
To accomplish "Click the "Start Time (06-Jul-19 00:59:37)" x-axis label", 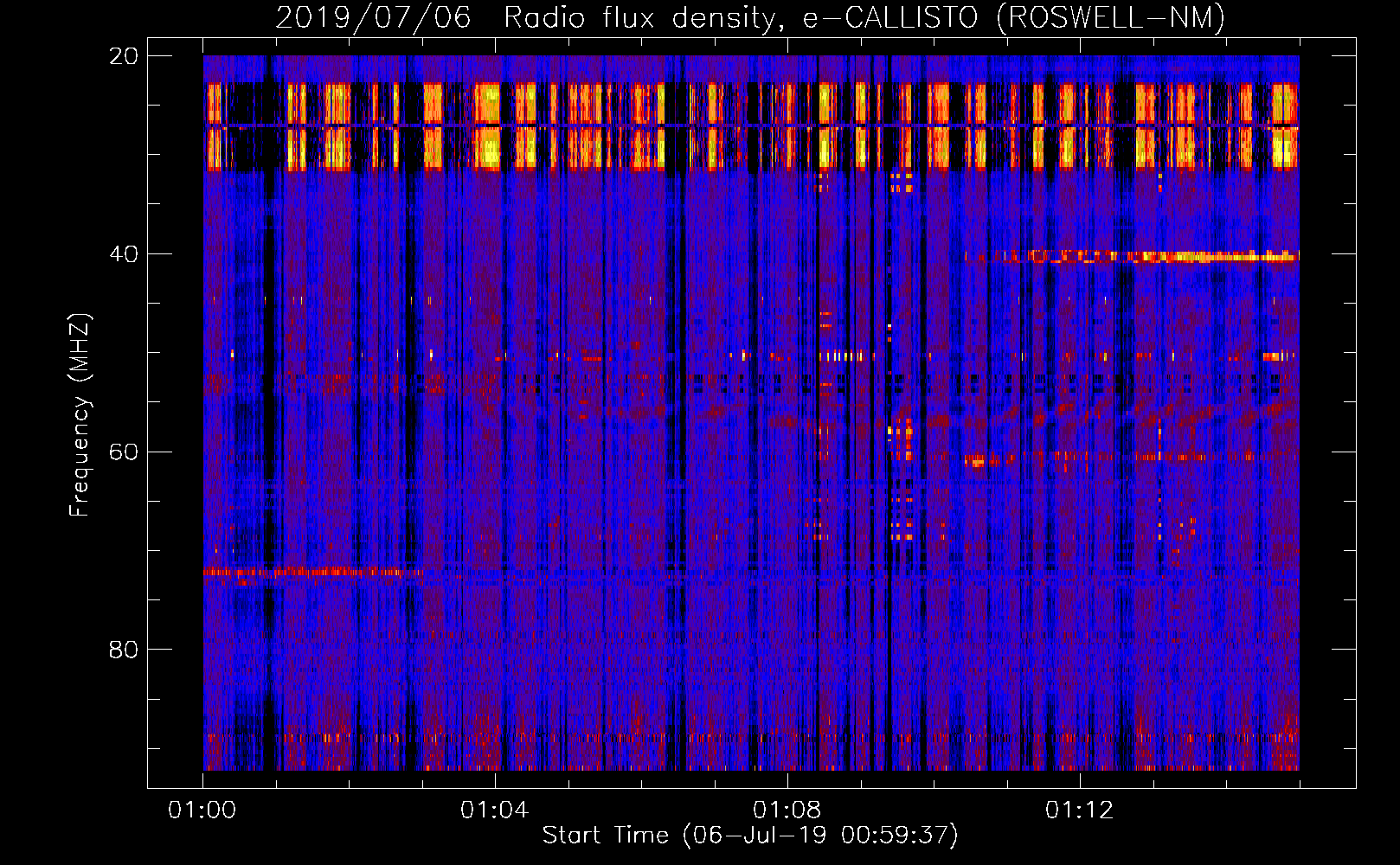I will pyautogui.click(x=750, y=836).
